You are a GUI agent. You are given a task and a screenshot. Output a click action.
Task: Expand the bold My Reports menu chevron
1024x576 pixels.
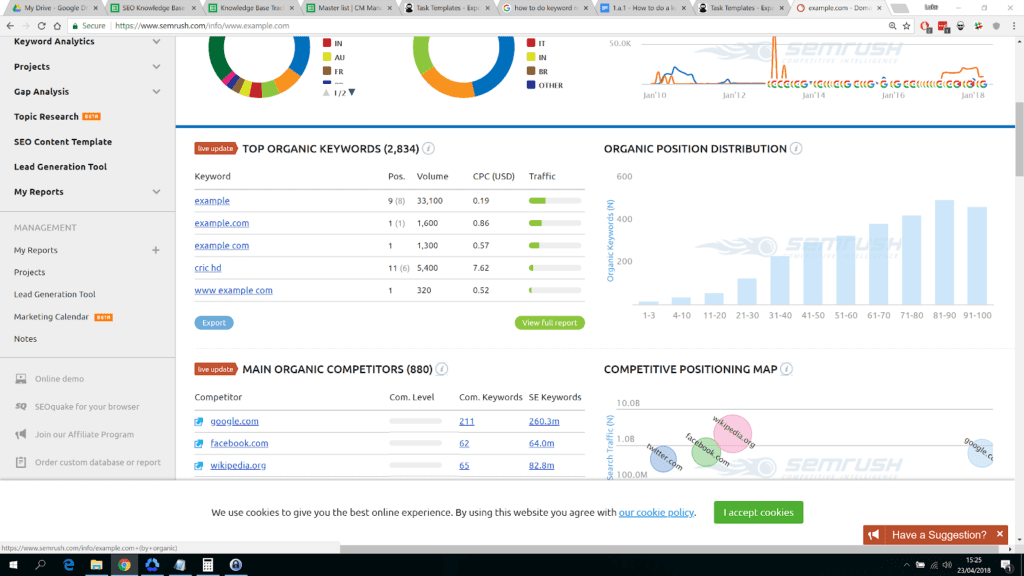pos(156,192)
